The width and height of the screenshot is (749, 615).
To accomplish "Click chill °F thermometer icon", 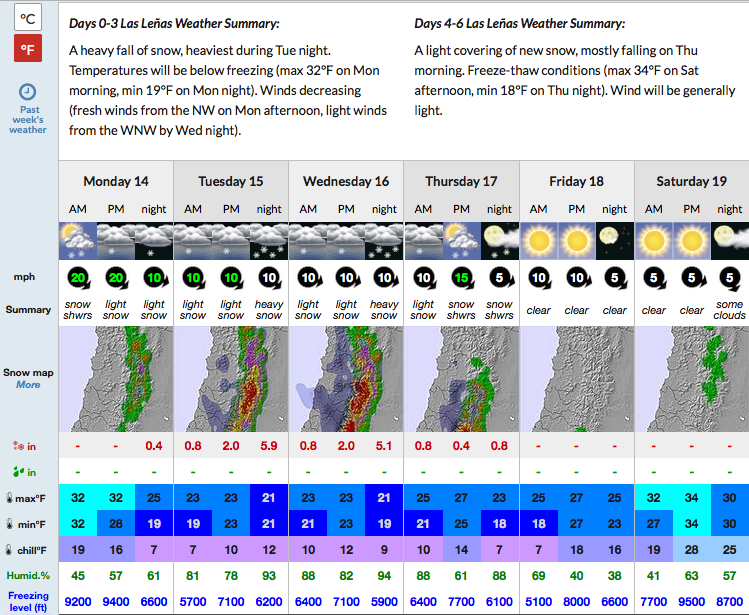I will tap(8, 550).
